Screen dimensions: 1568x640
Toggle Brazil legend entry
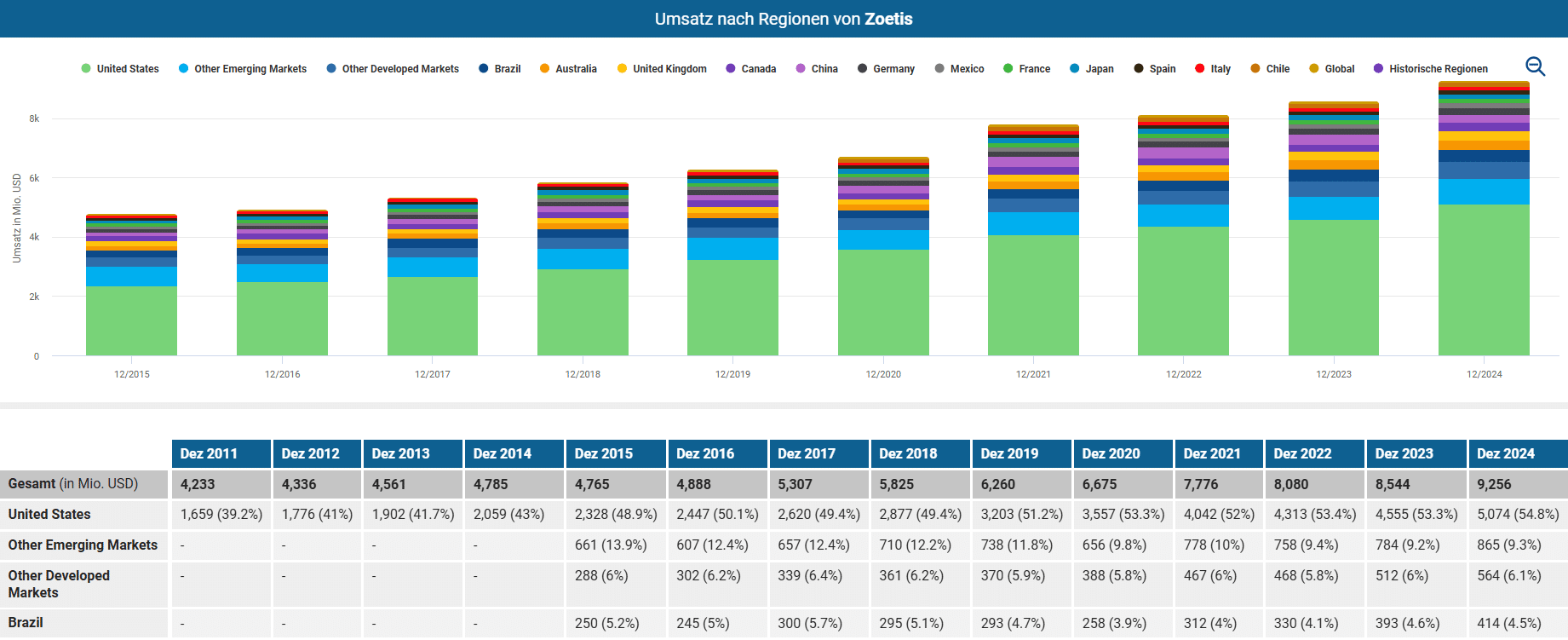[x=500, y=69]
